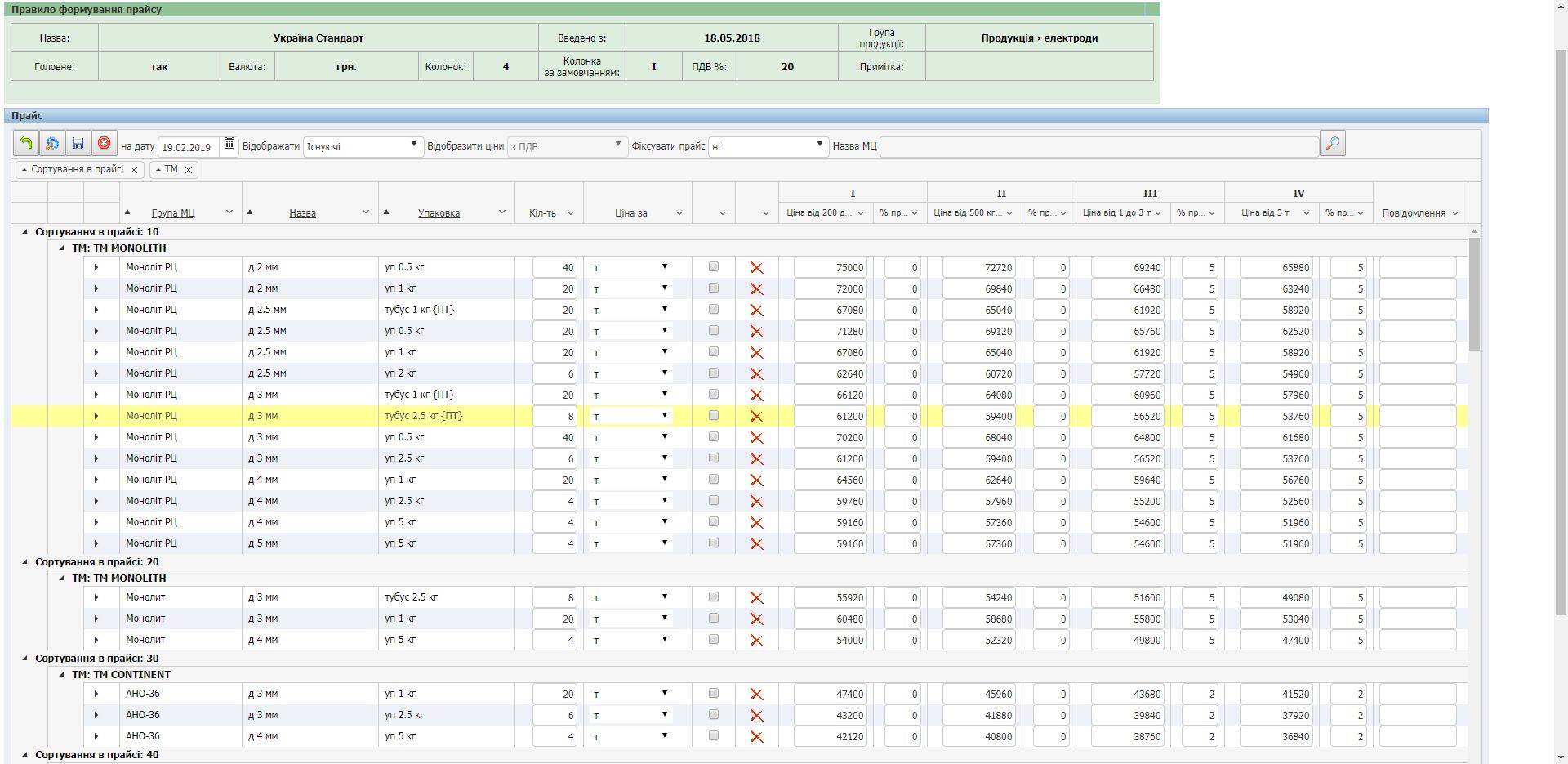Open column menu chevron for 'Упаковка' header

coord(501,212)
